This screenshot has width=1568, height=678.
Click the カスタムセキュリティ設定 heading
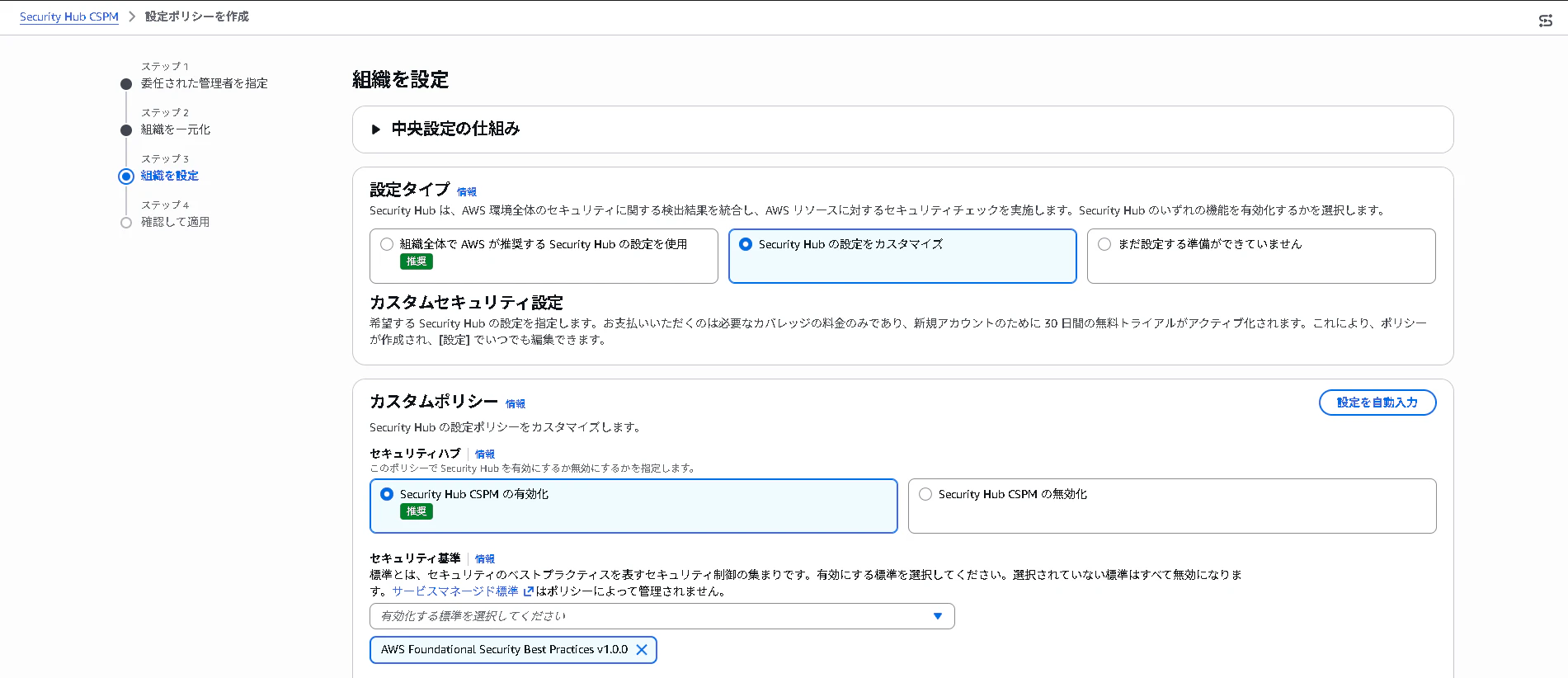coord(466,303)
